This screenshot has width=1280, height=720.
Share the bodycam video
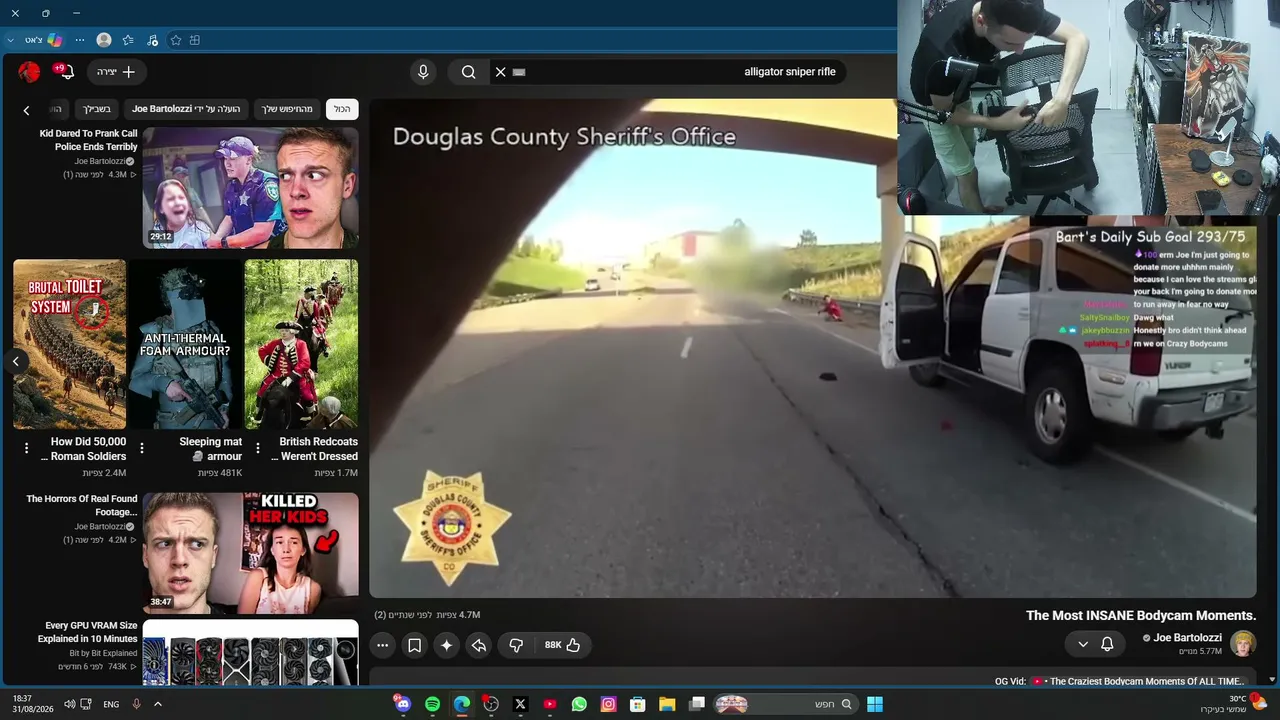pos(479,646)
